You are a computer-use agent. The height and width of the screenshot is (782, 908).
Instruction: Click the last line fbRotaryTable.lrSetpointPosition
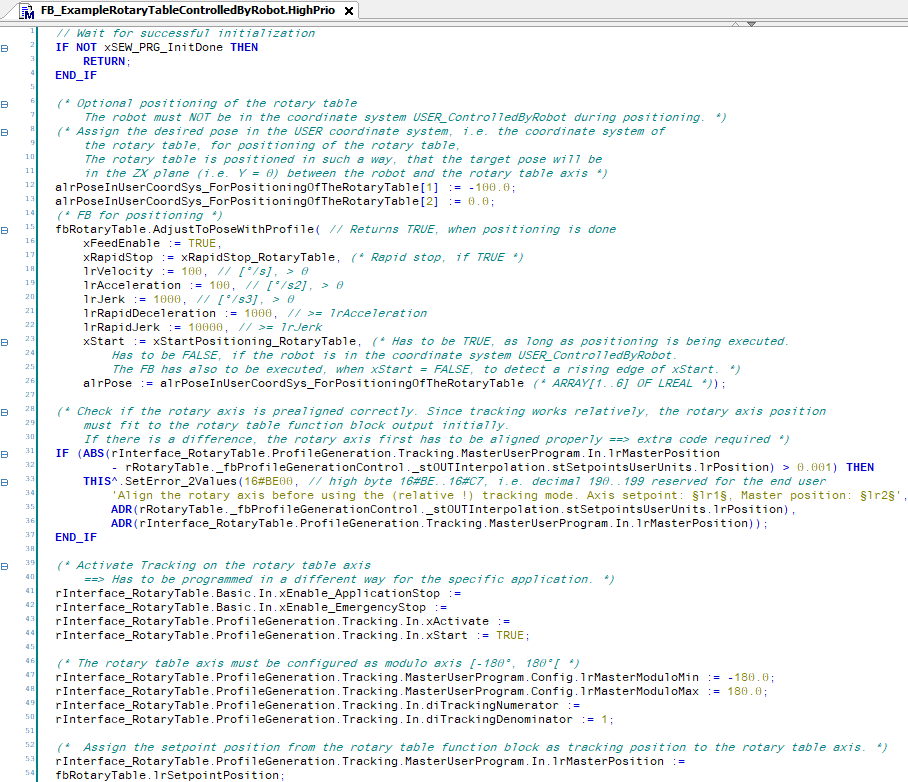click(x=170, y=775)
